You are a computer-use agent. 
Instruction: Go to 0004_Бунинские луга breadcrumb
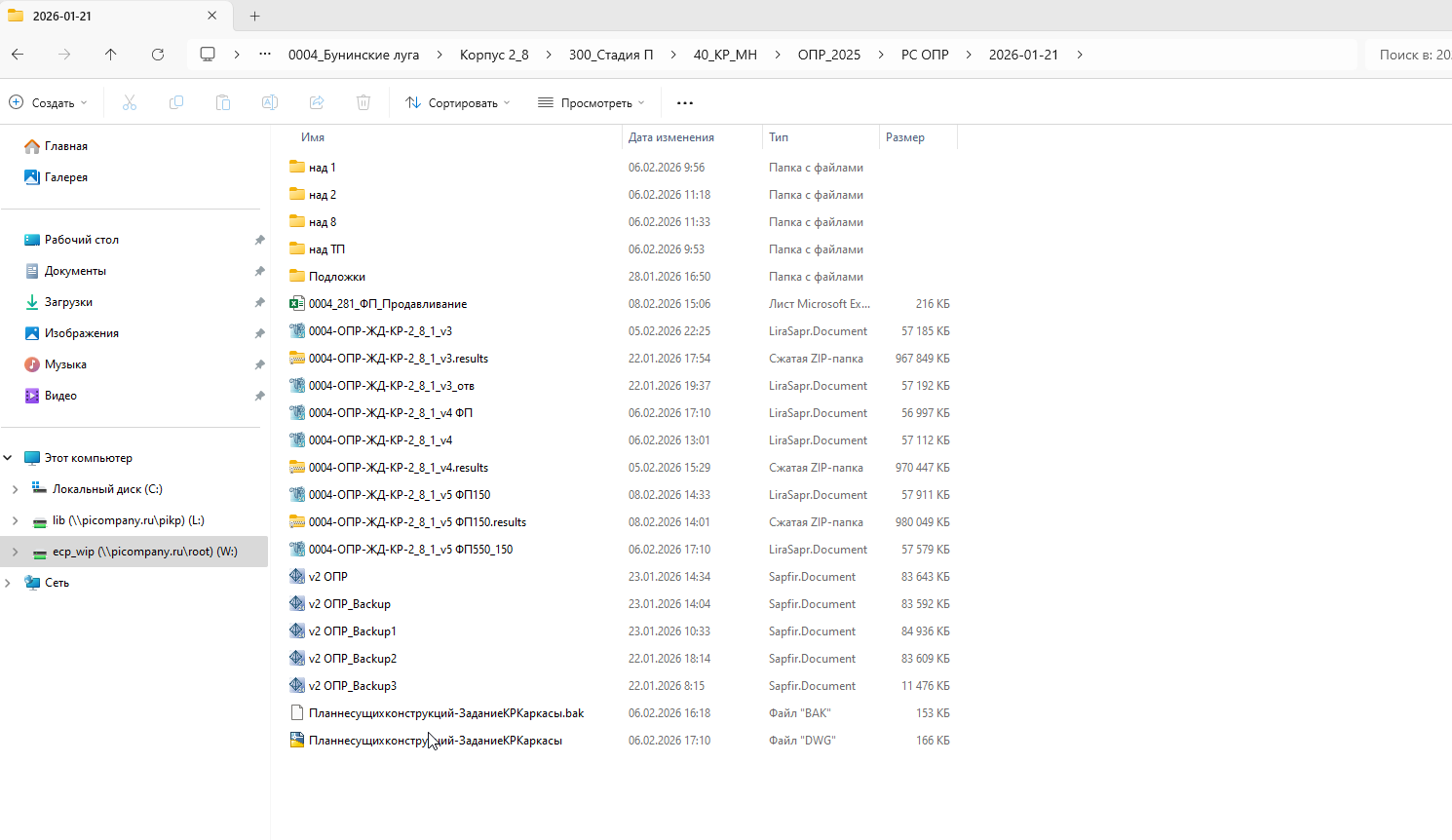pos(354,55)
